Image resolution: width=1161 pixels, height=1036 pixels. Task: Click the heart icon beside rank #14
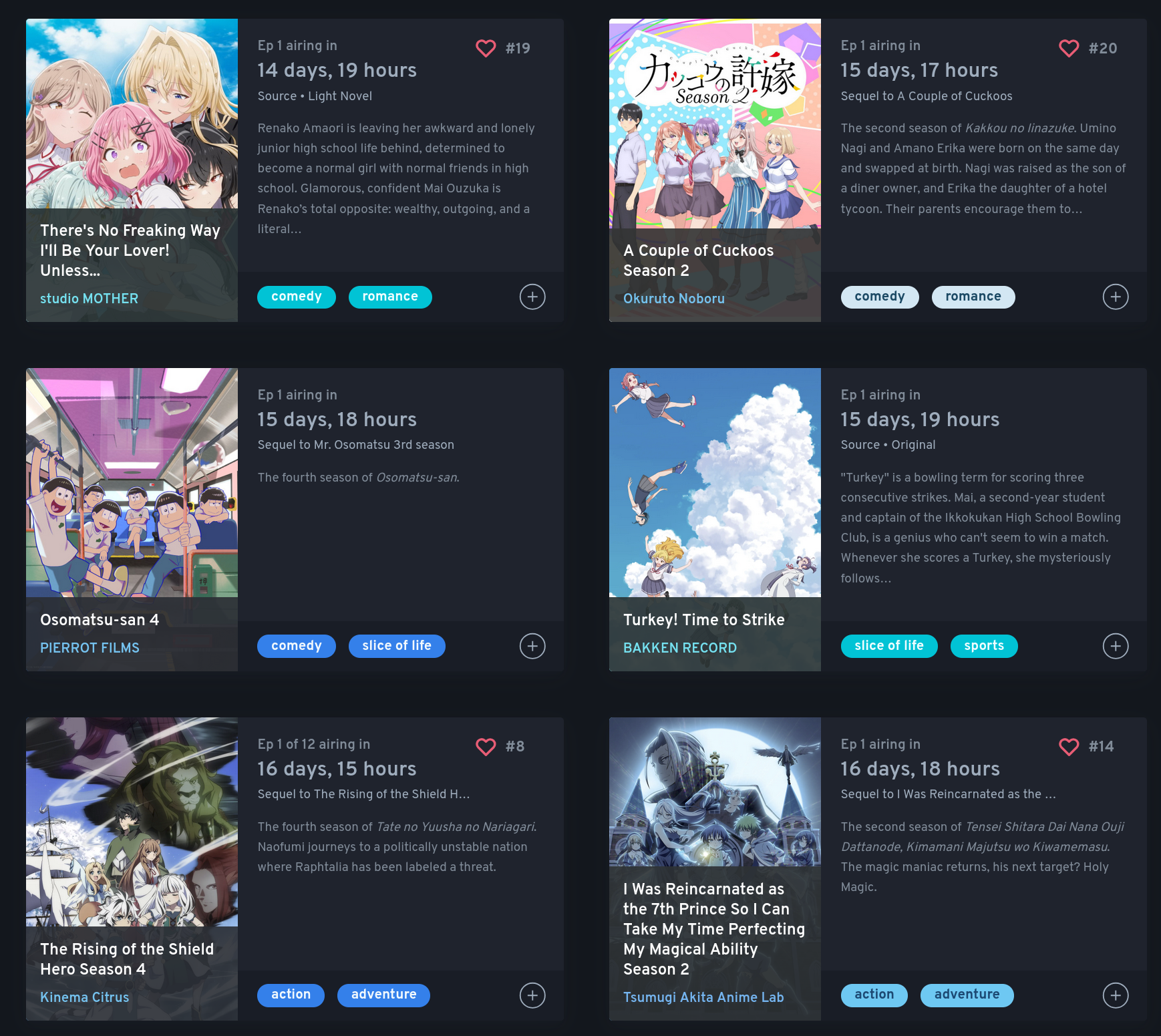click(1069, 746)
